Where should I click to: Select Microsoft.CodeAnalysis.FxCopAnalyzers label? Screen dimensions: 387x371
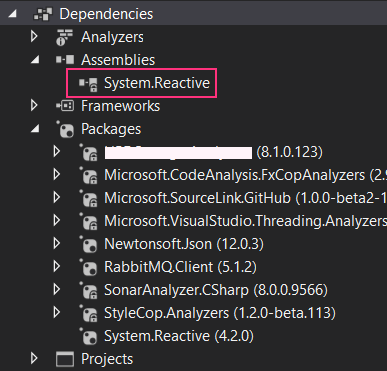click(234, 175)
